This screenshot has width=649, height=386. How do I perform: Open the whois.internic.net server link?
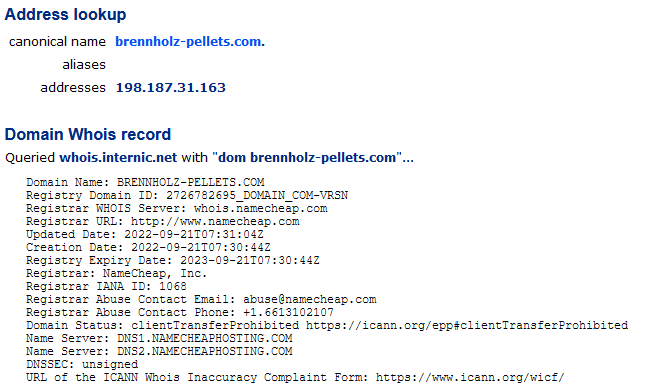(118, 158)
